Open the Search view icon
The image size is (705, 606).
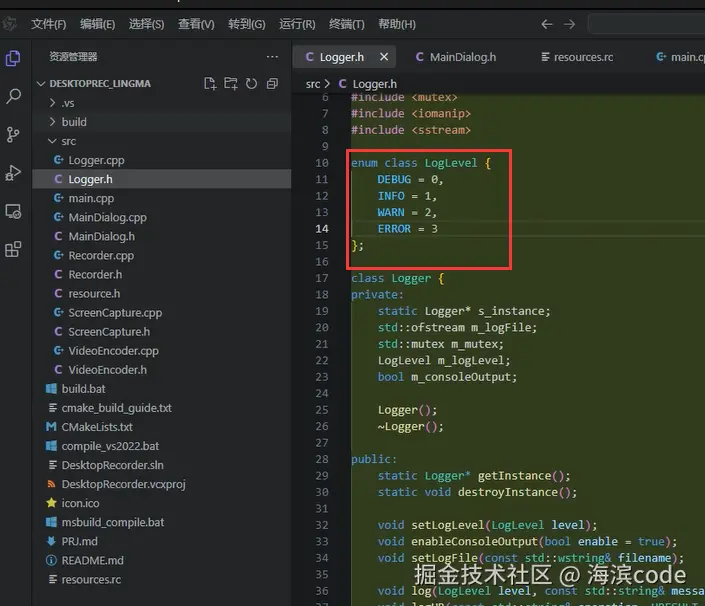coord(13,96)
